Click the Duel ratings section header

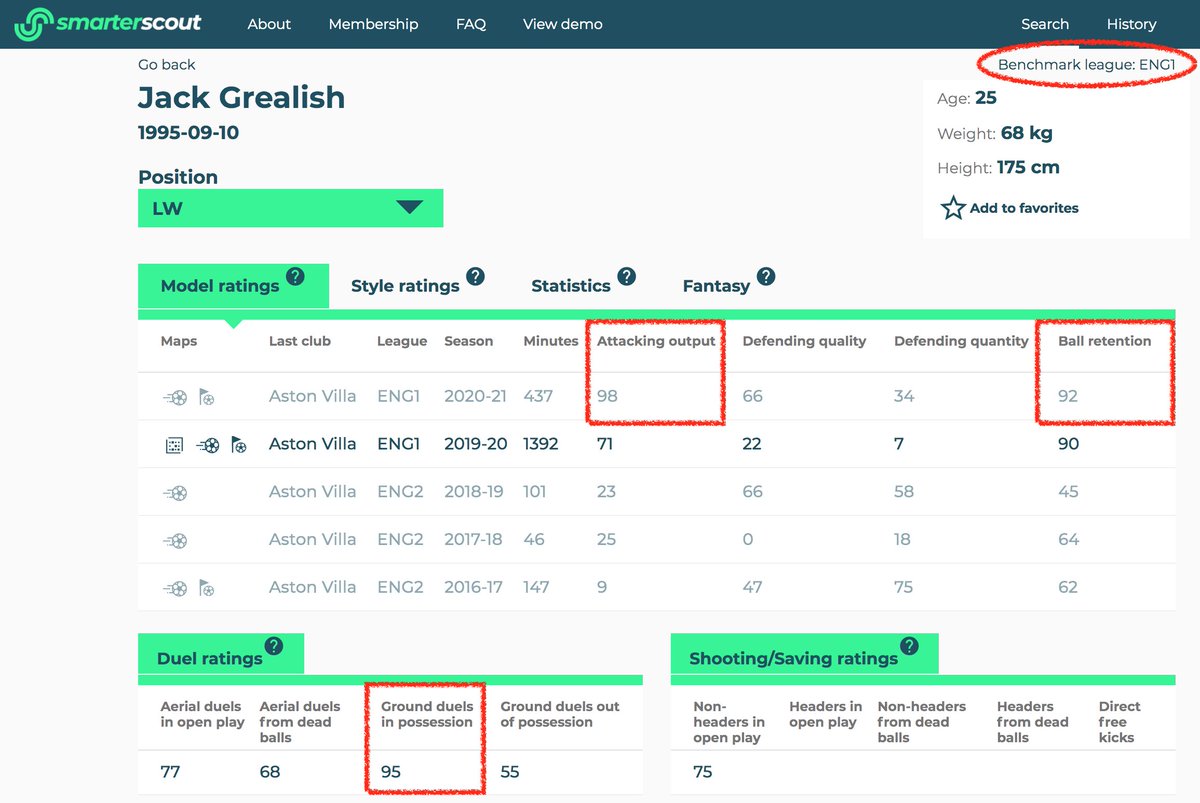(x=221, y=656)
